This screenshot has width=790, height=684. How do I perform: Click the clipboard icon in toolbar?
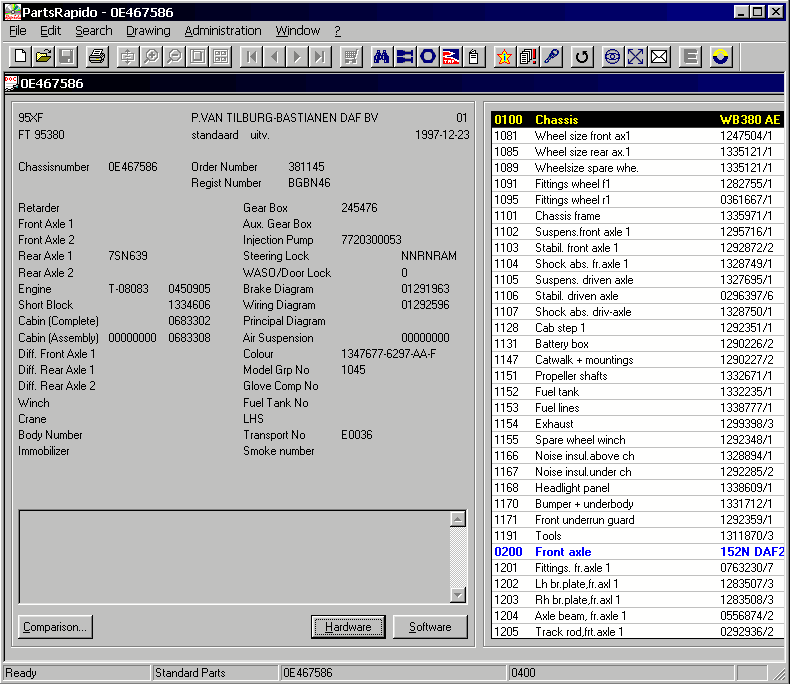tap(474, 56)
